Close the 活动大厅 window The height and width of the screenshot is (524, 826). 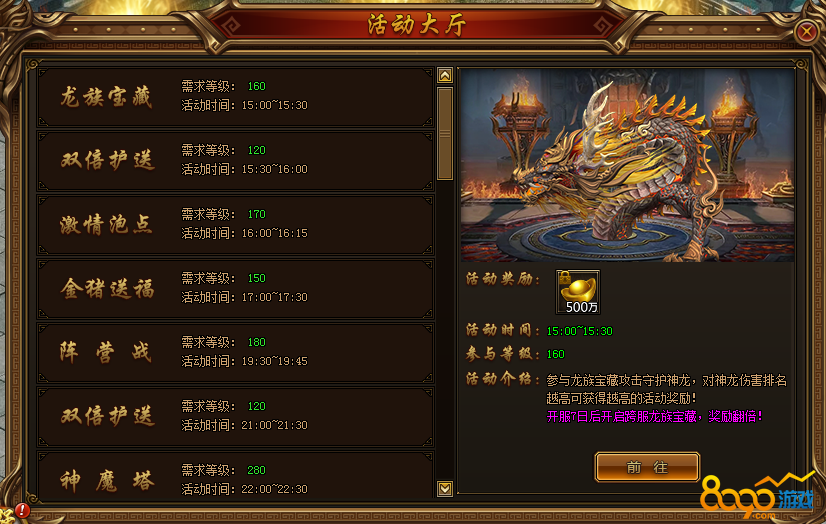(x=807, y=32)
